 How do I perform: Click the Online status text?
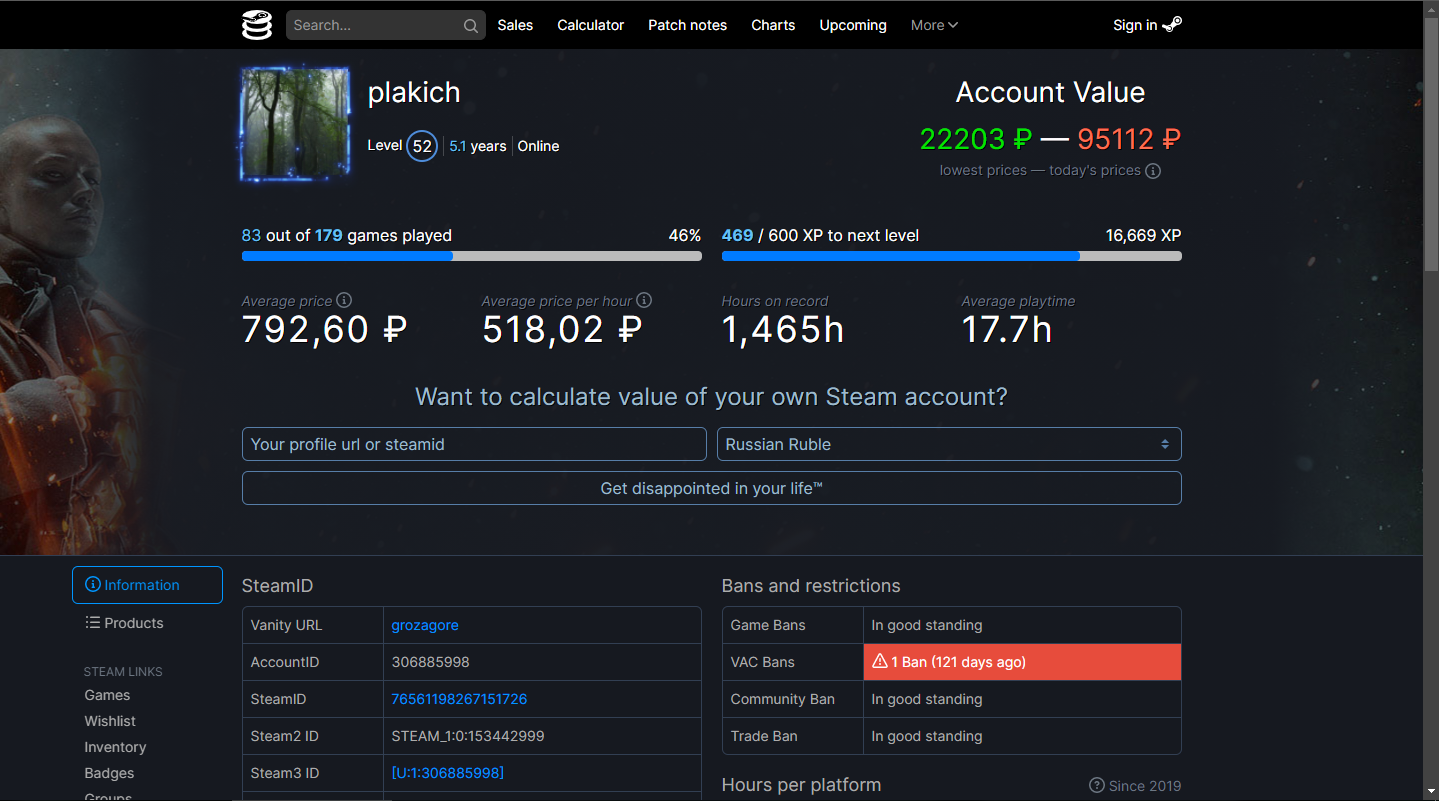click(x=538, y=146)
